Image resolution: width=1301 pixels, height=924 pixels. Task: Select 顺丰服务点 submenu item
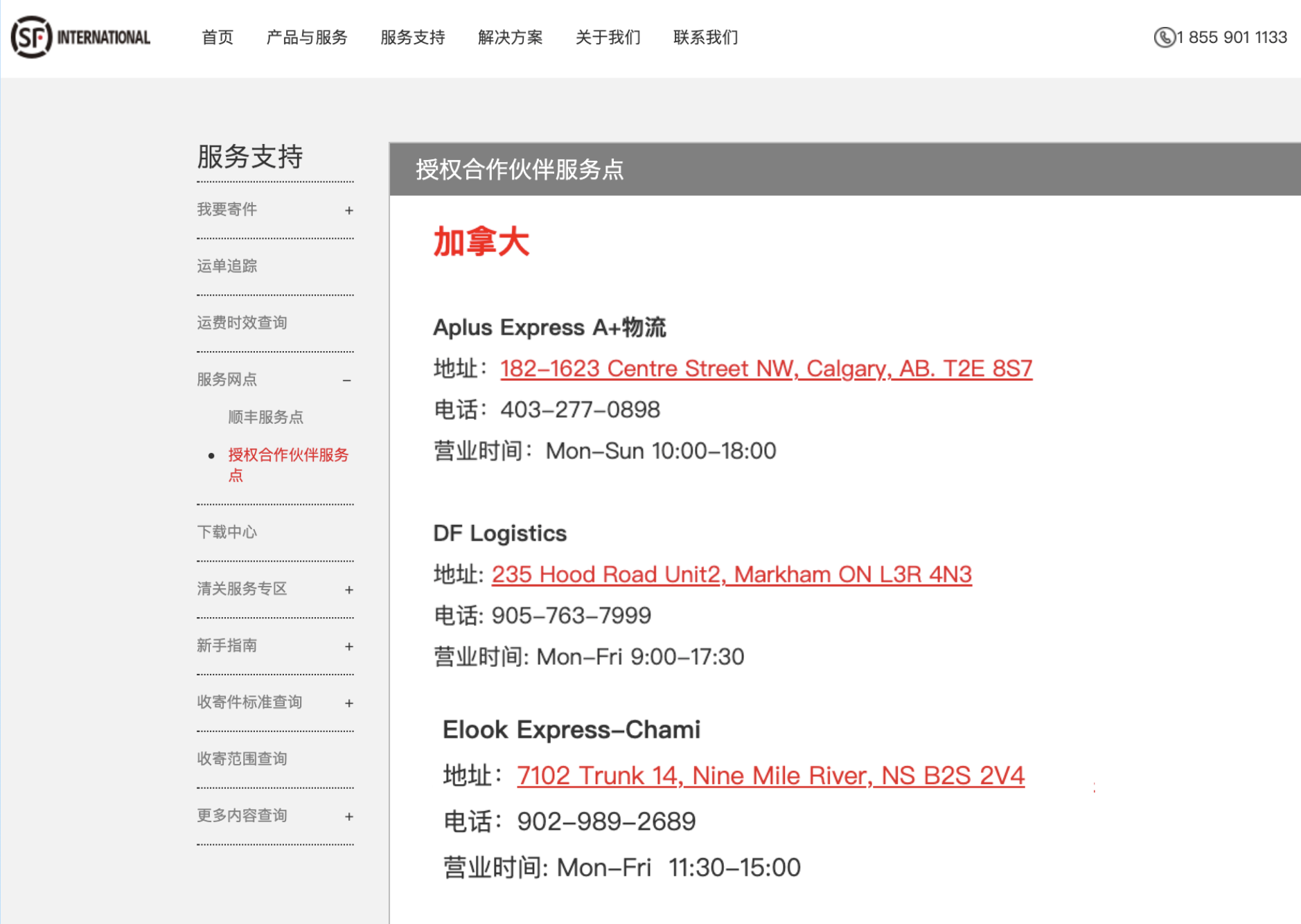point(266,417)
